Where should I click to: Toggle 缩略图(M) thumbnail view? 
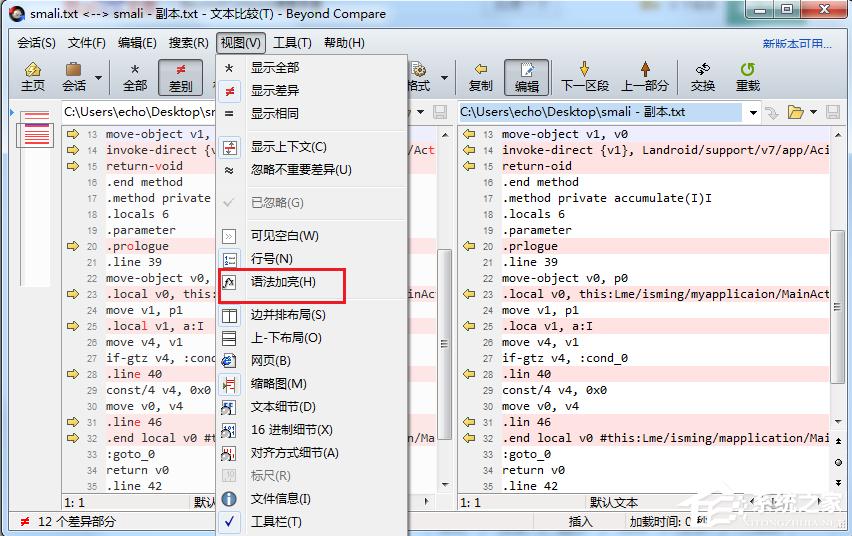coord(312,384)
